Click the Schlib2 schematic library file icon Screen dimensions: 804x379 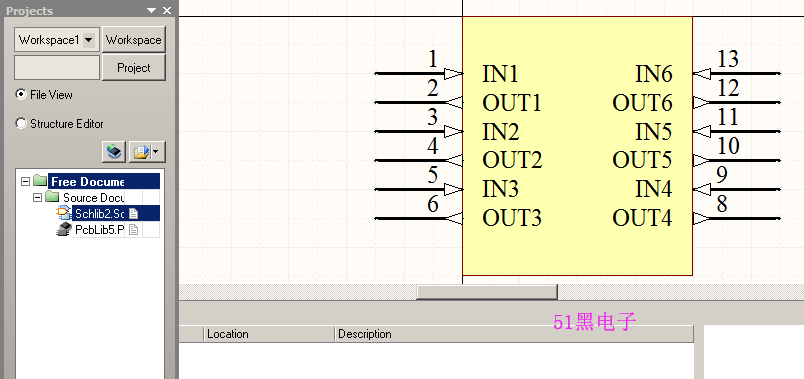coord(63,213)
